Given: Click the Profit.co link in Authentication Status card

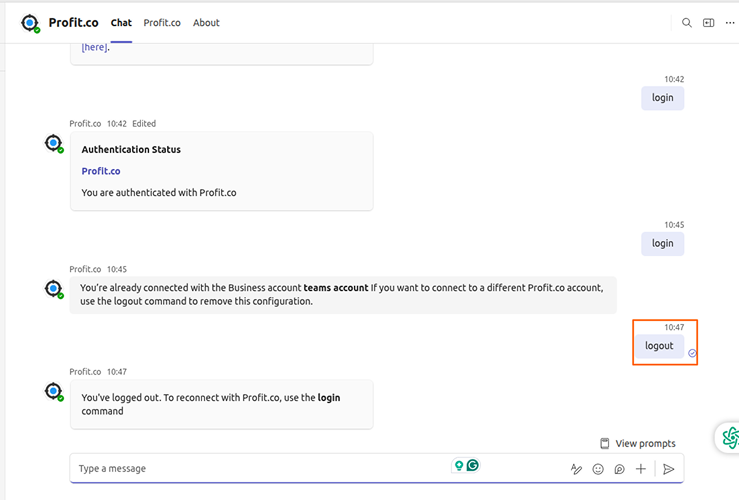Looking at the screenshot, I should tap(101, 171).
